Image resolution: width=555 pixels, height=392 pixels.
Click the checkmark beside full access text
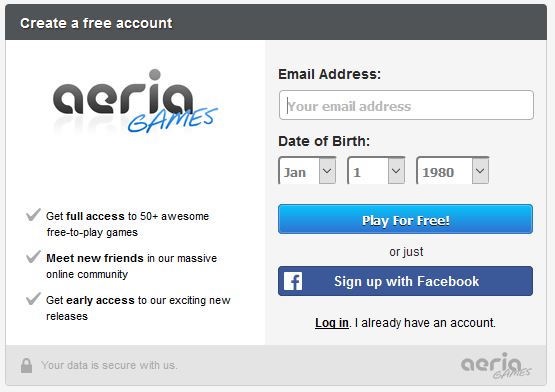33,214
